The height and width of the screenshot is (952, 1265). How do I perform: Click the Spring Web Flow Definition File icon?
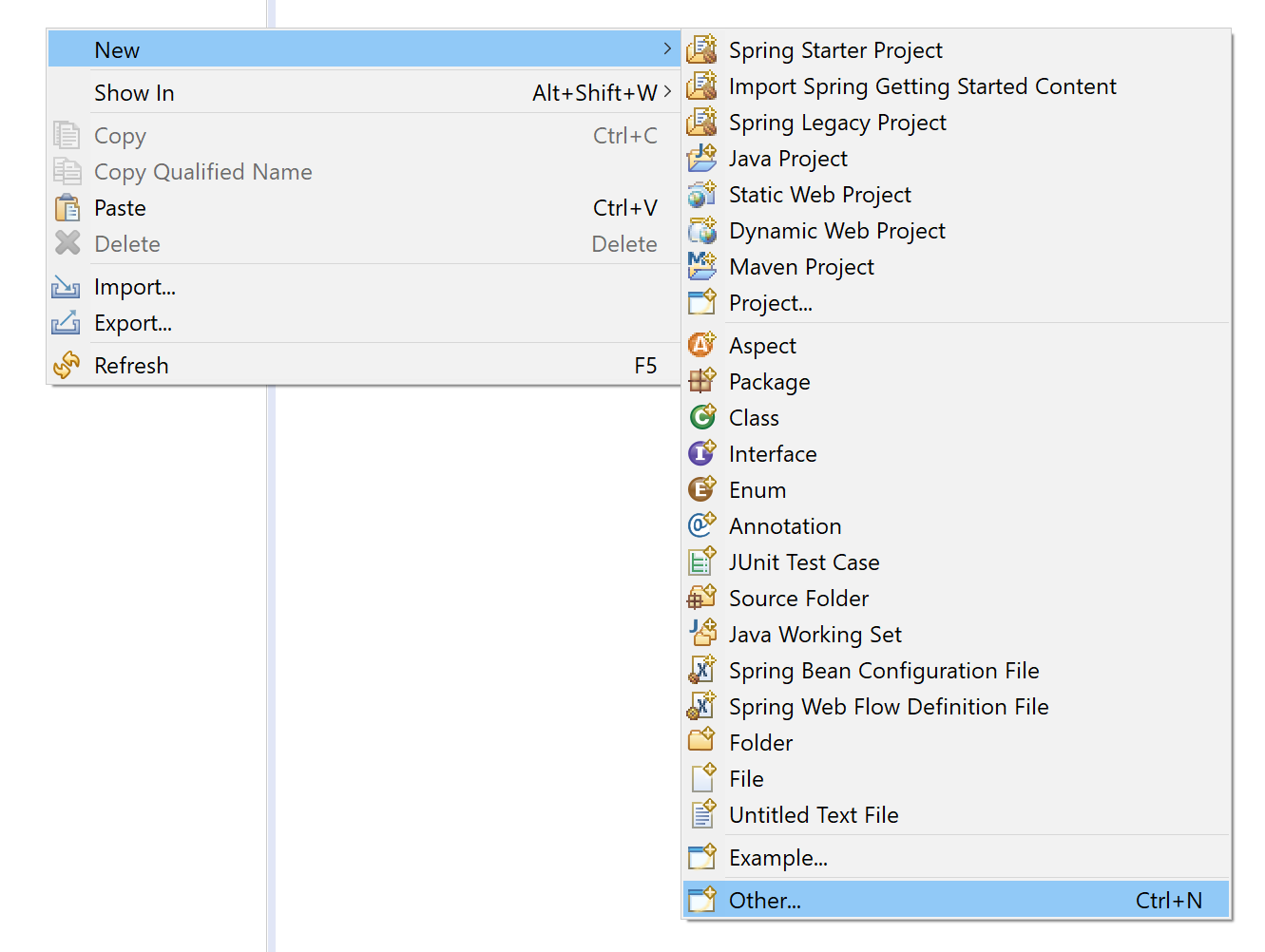701,706
